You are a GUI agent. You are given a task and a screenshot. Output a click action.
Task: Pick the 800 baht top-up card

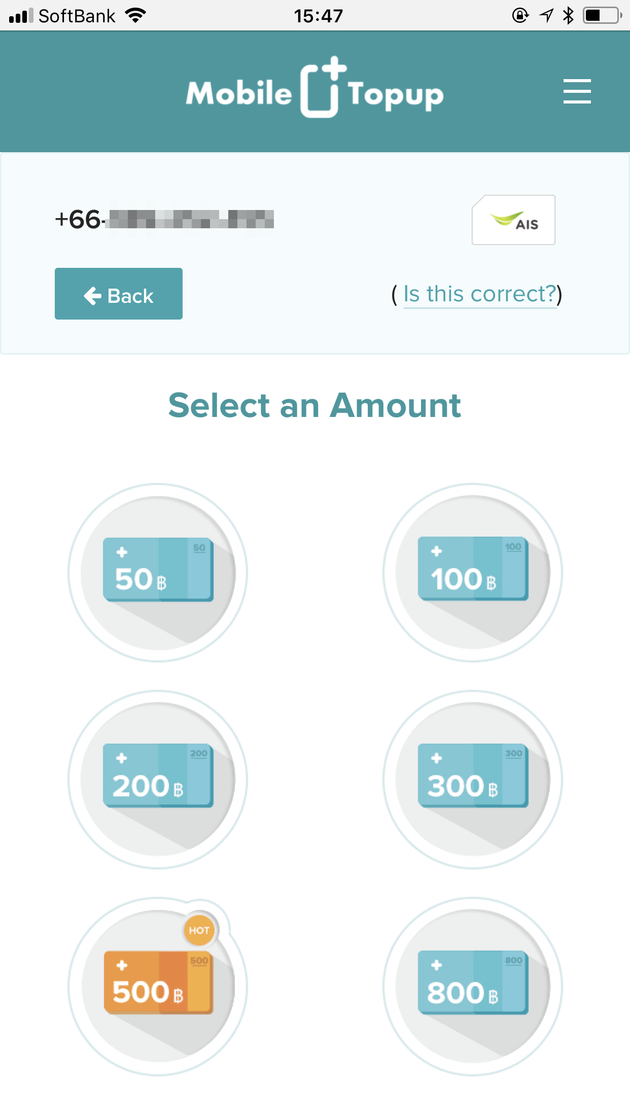point(472,986)
